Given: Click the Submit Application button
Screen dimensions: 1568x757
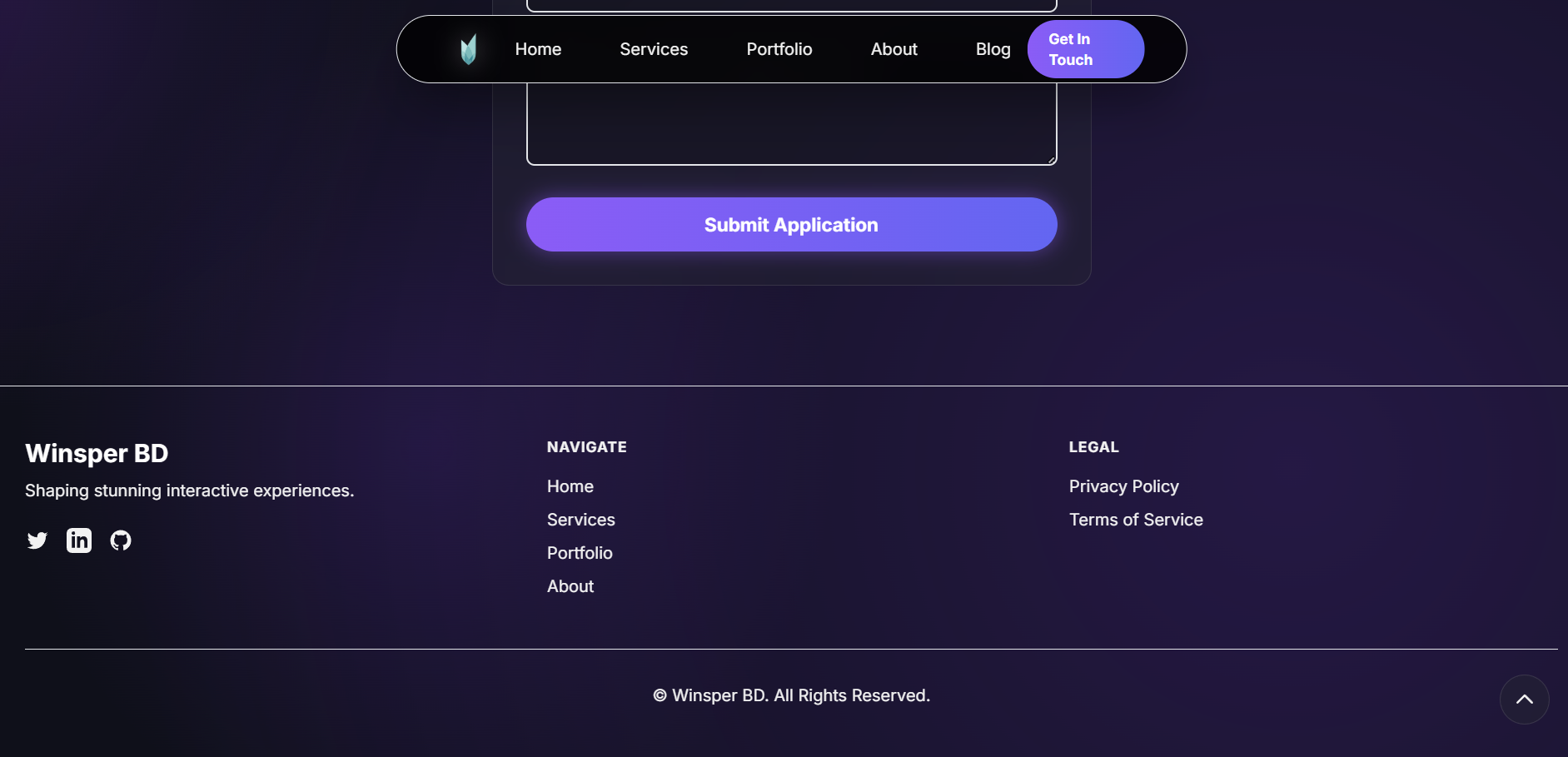Looking at the screenshot, I should point(790,224).
